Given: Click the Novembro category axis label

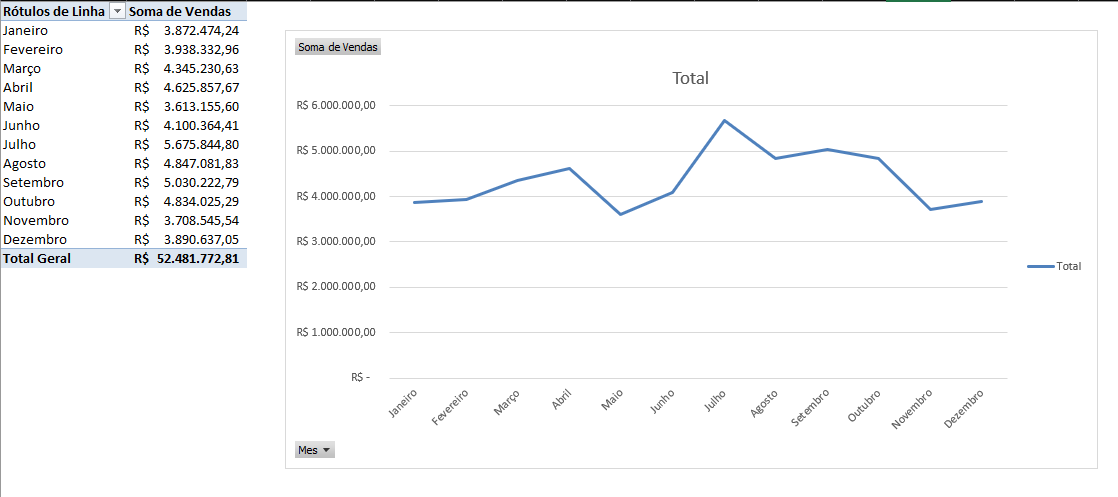Looking at the screenshot, I should pyautogui.click(x=912, y=409).
